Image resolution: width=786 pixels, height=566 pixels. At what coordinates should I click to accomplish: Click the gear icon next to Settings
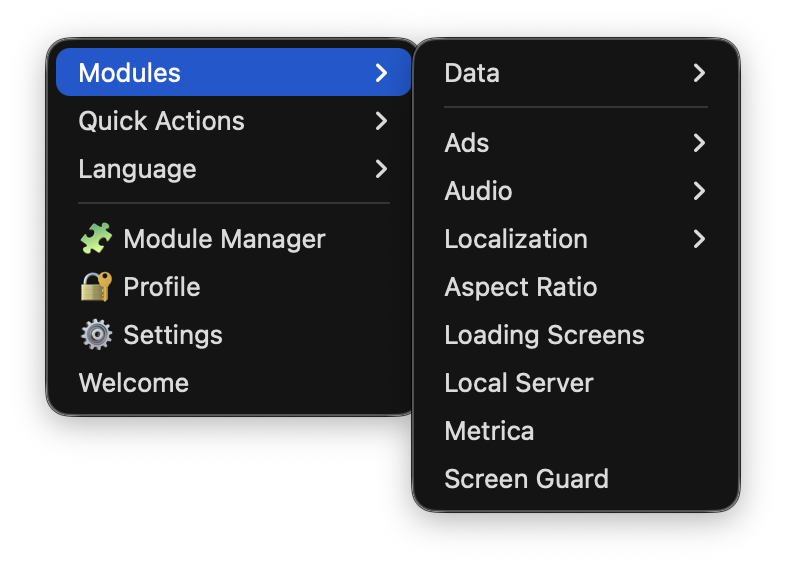[96, 335]
